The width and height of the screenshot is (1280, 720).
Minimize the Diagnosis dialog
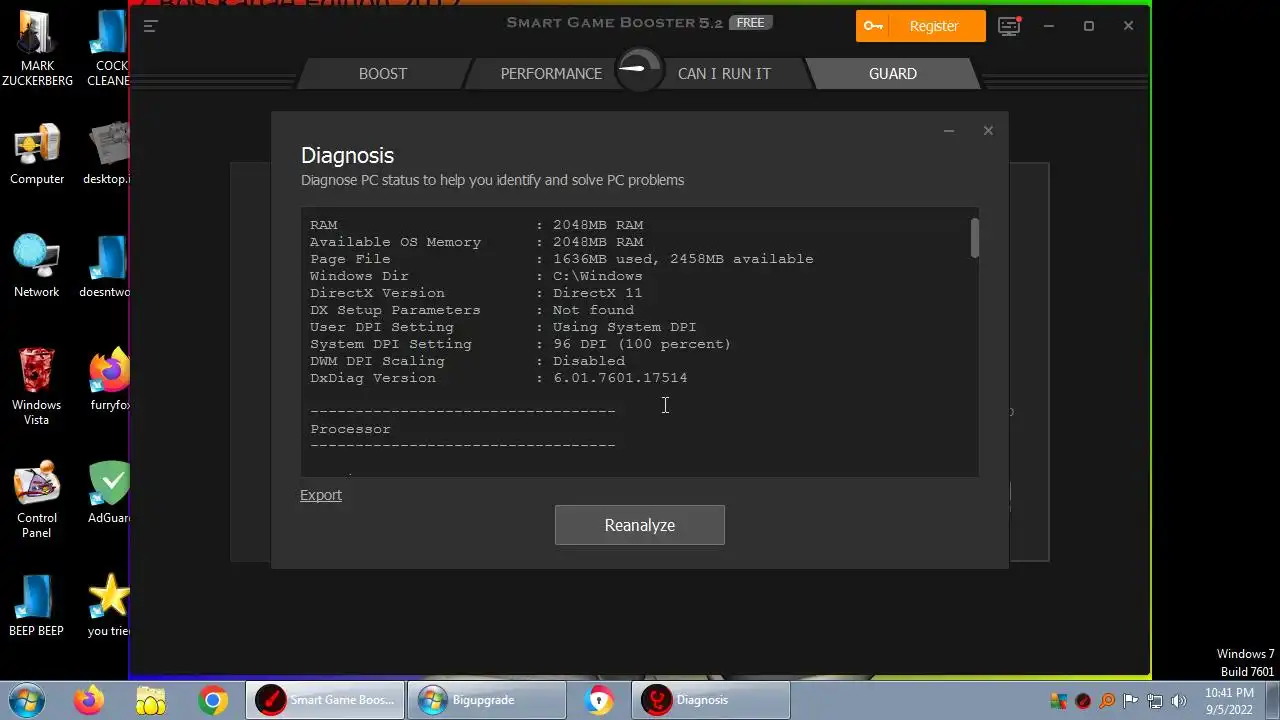949,130
